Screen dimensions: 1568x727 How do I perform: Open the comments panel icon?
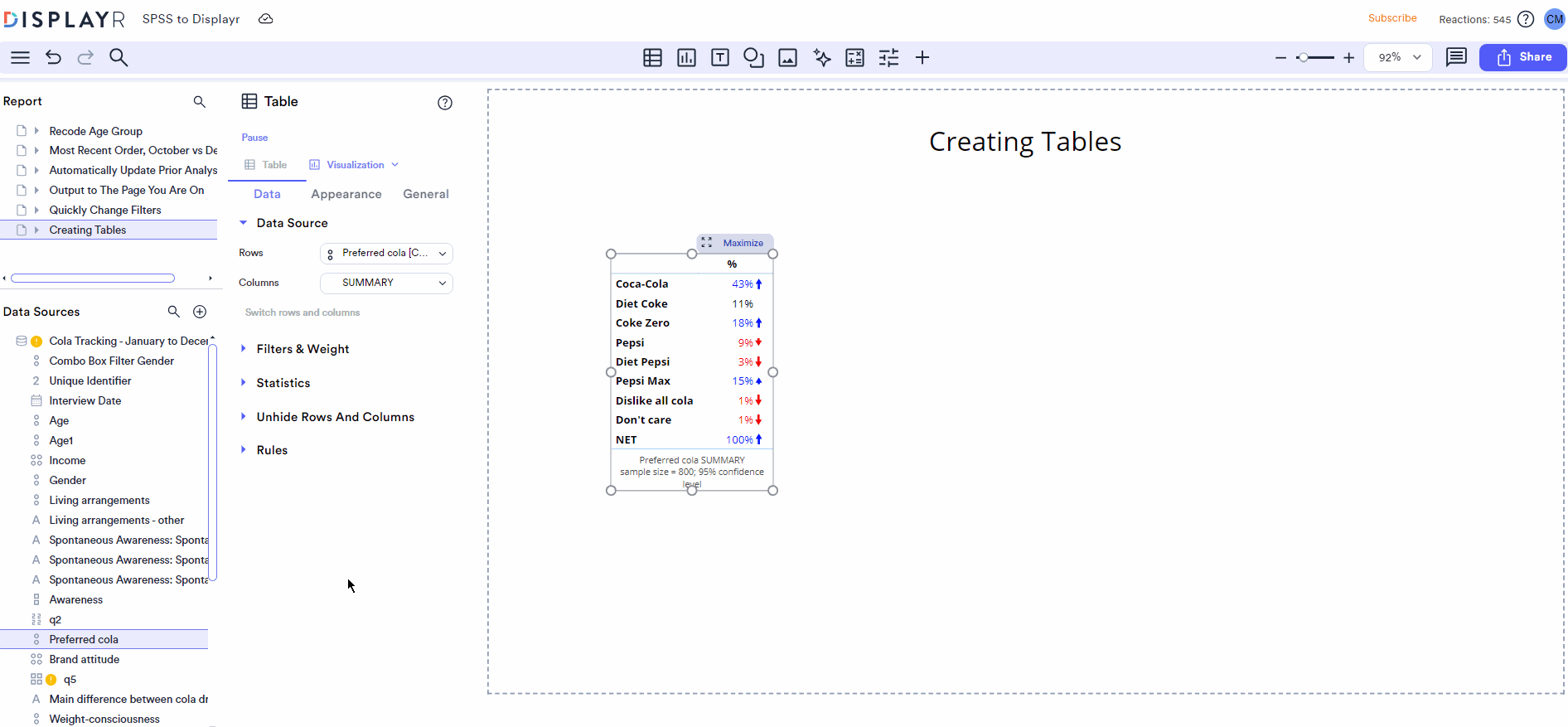(x=1456, y=57)
